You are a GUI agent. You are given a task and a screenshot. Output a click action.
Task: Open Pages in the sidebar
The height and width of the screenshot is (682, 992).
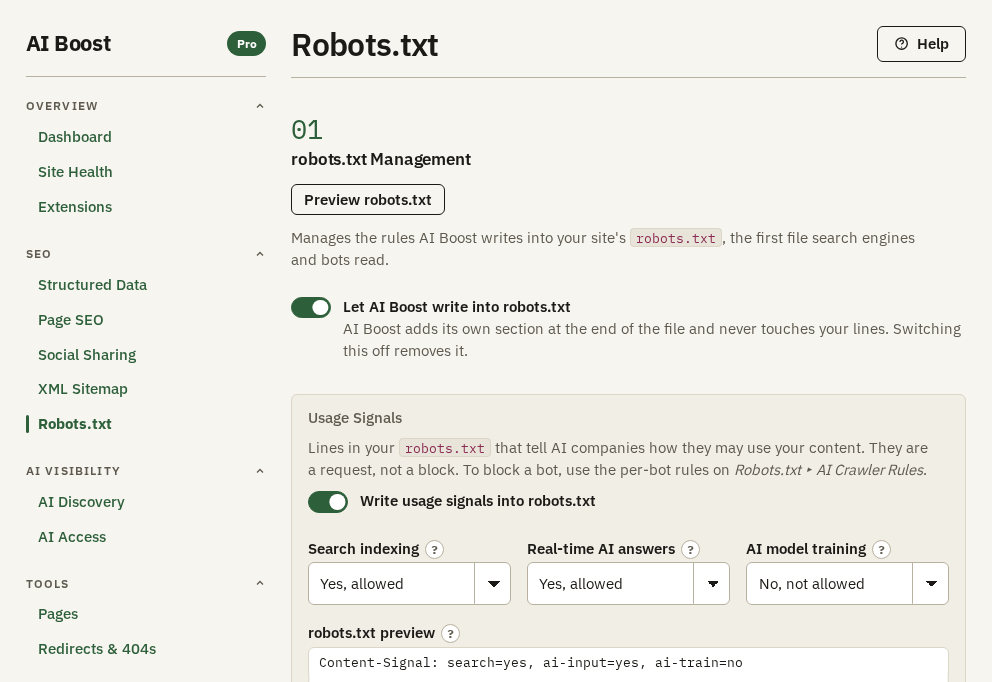point(58,614)
